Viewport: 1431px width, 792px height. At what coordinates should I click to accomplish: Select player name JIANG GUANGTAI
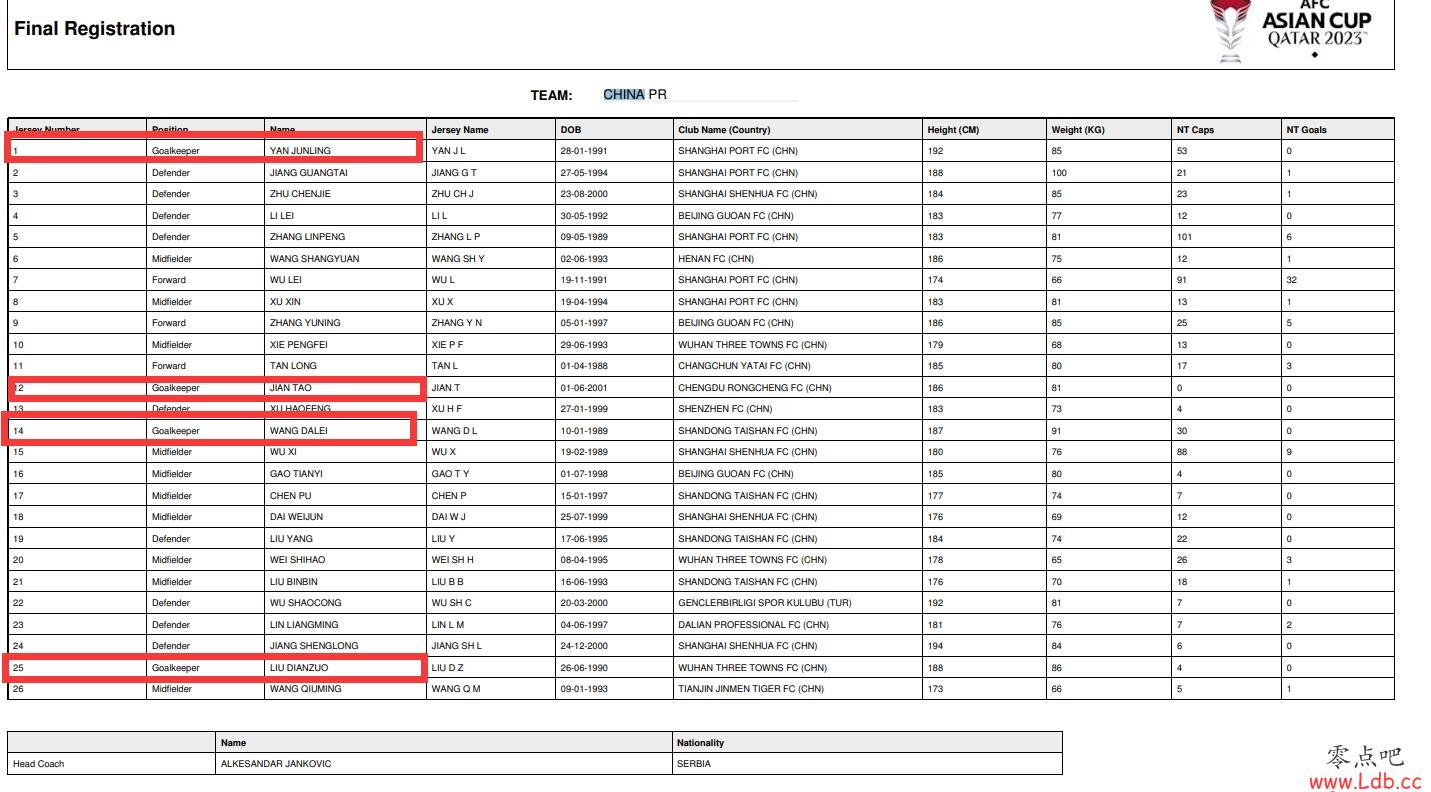click(x=309, y=173)
